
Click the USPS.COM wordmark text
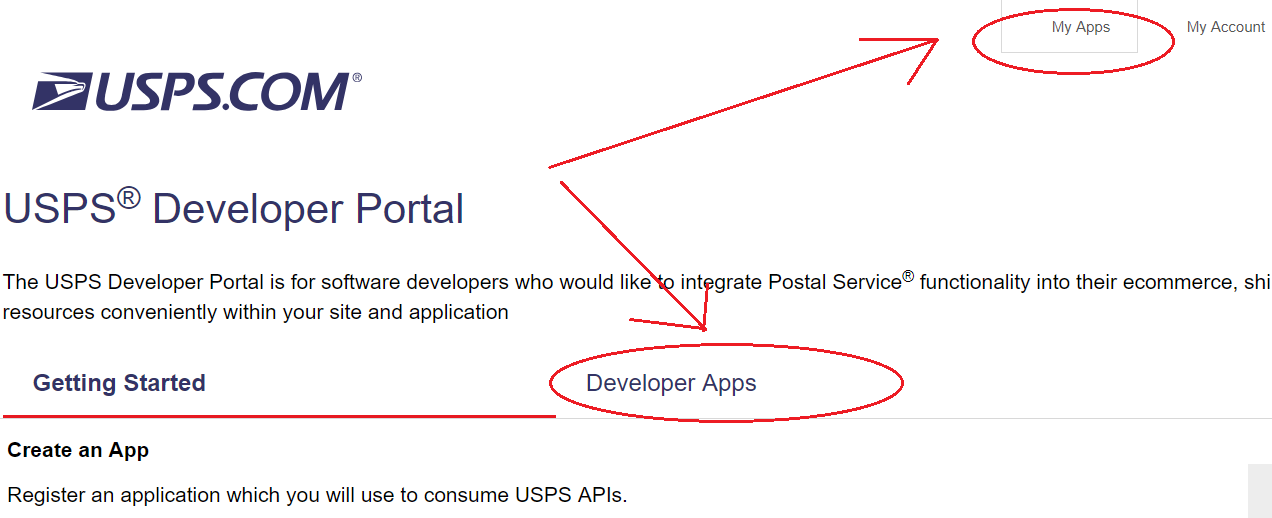coord(220,92)
